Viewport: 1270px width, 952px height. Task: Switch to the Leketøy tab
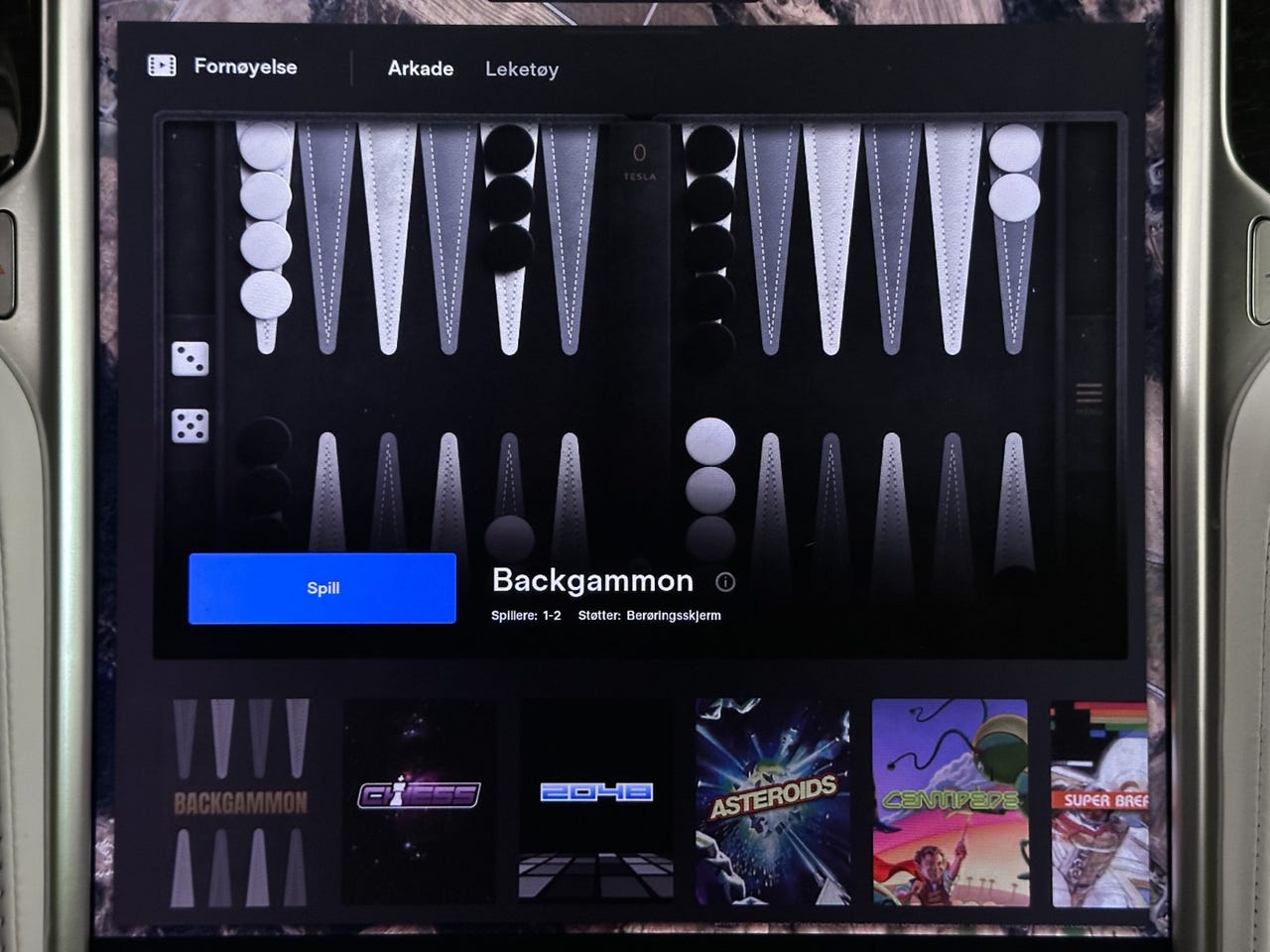pyautogui.click(x=522, y=69)
